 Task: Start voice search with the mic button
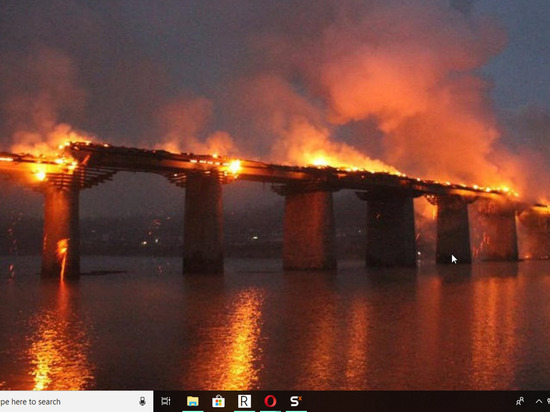[142, 401]
